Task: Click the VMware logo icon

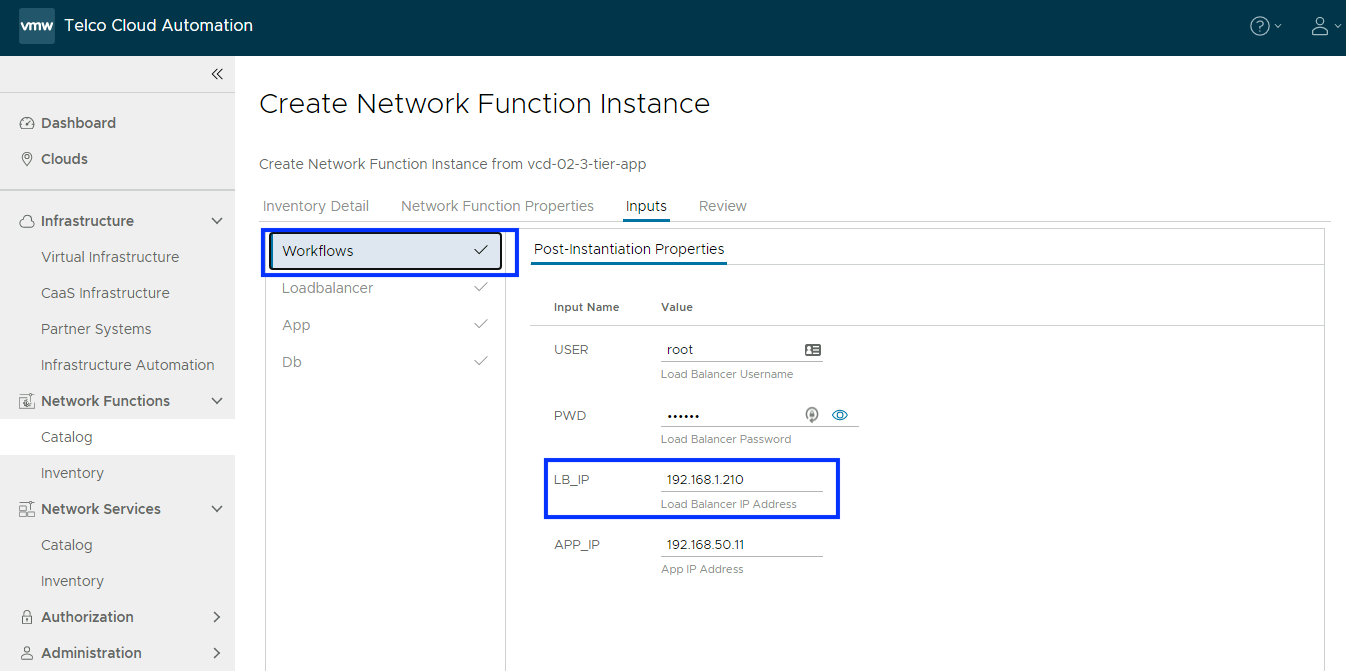Action: 37,26
